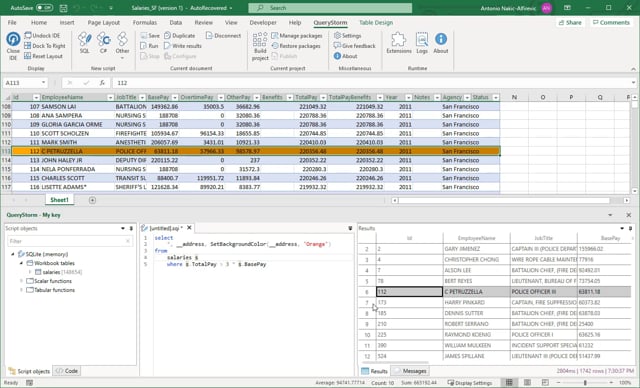Viewport: 640px width, 388px height.
Task: Click the Build project icon
Action: pyautogui.click(x=260, y=46)
